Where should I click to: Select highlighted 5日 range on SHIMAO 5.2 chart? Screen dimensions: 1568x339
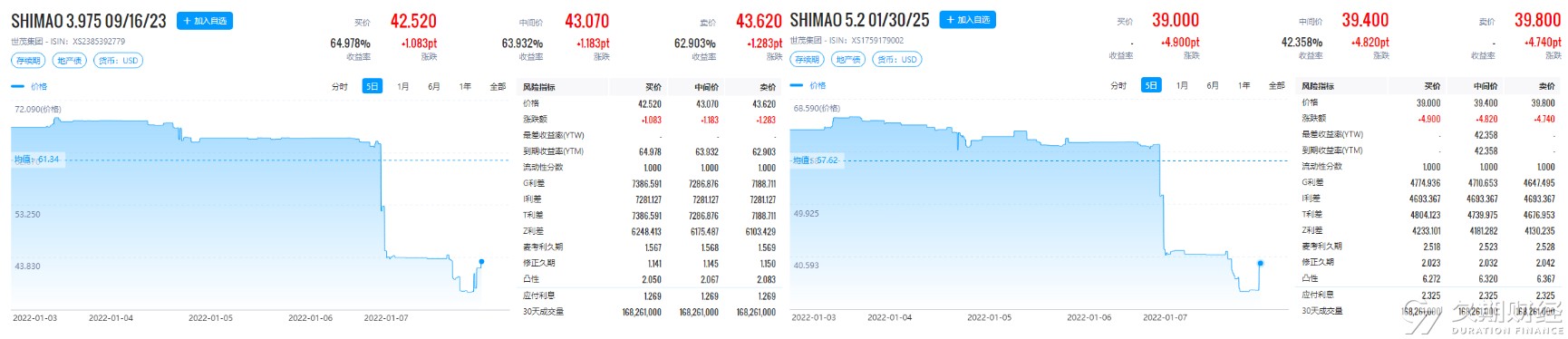coord(1151,86)
